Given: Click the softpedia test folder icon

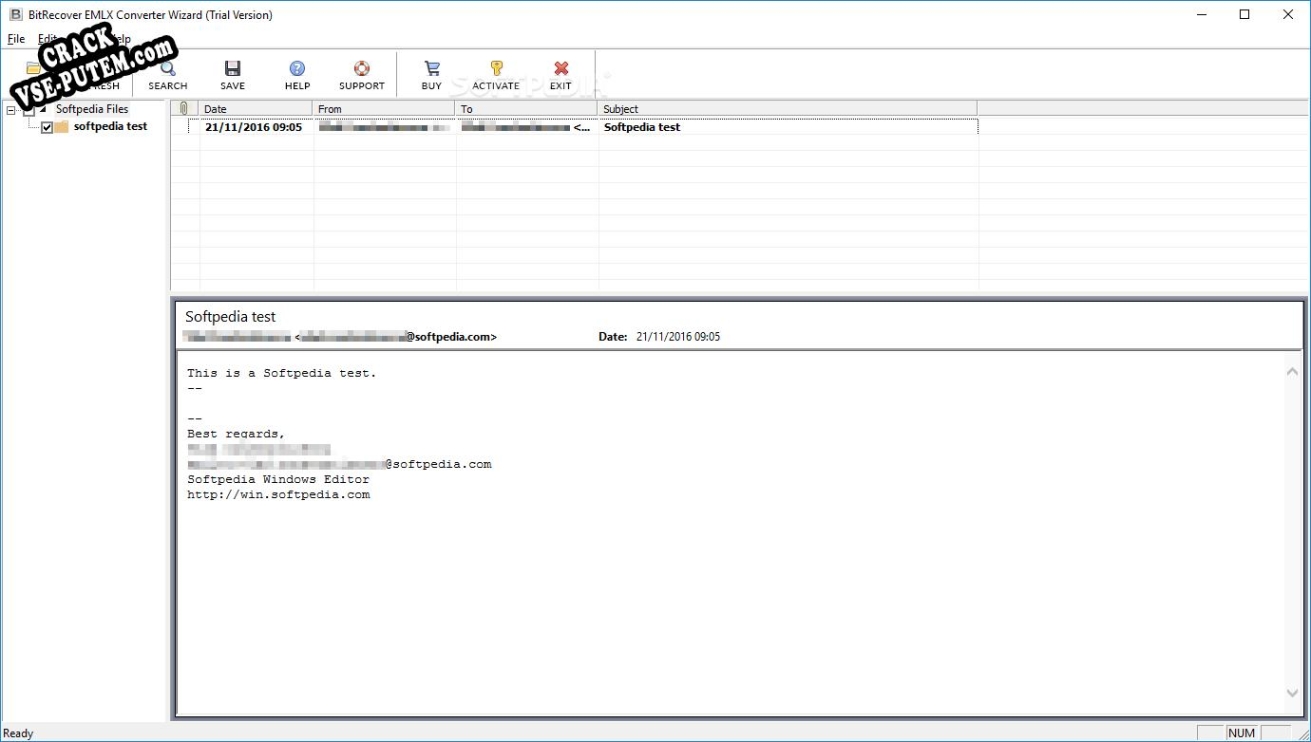Looking at the screenshot, I should (62, 127).
